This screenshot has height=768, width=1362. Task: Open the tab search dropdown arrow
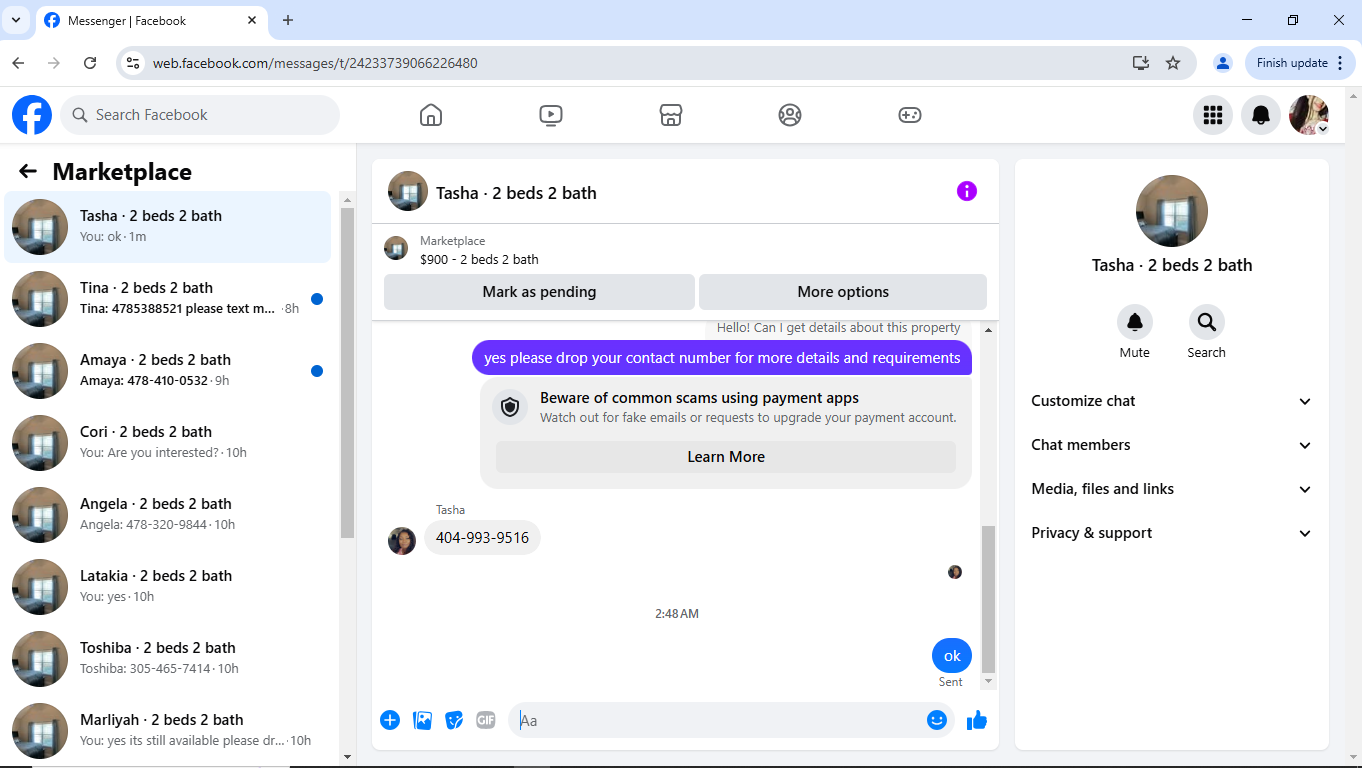click(16, 20)
